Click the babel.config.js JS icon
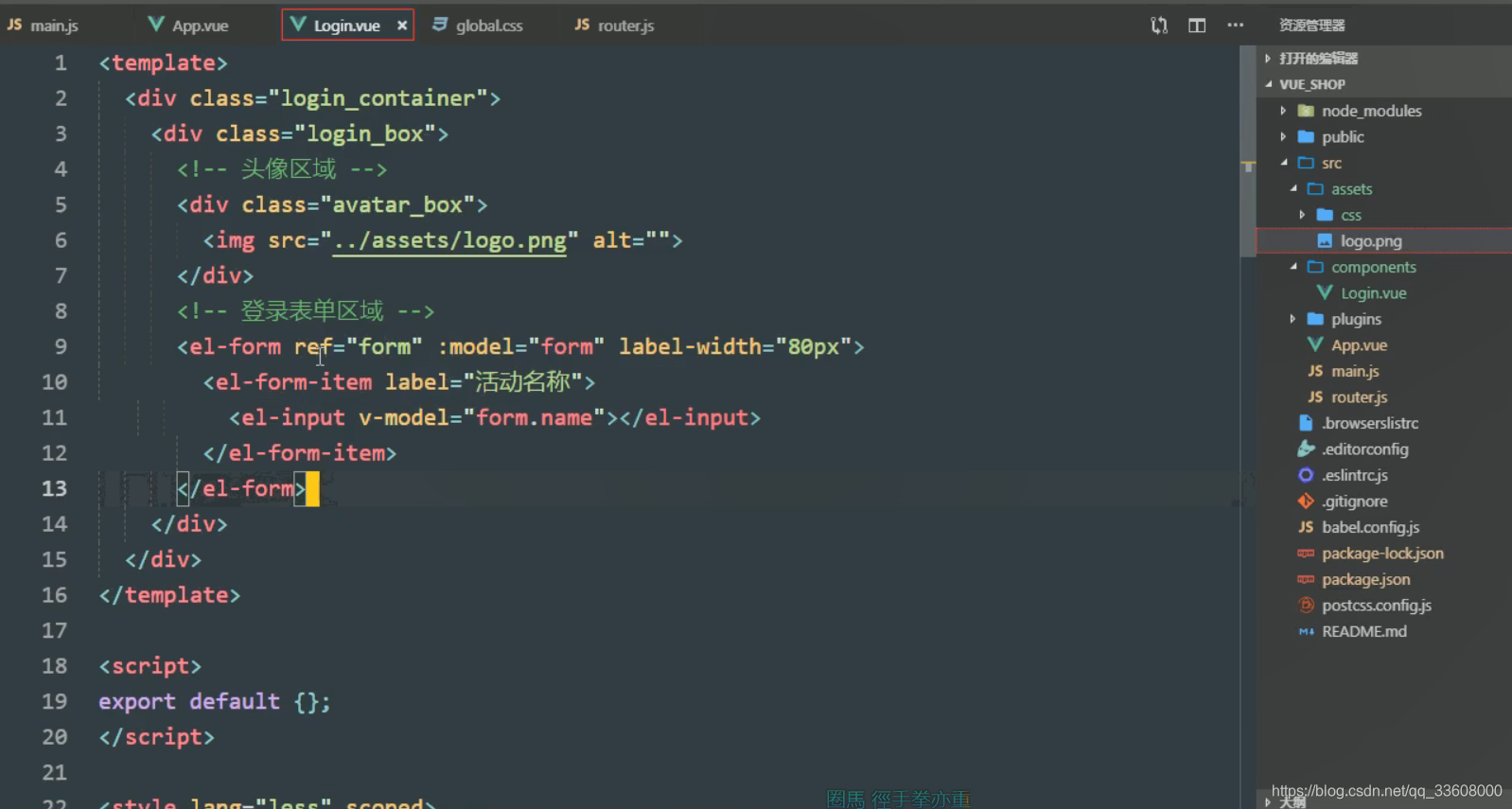This screenshot has width=1512, height=809. [x=1306, y=527]
